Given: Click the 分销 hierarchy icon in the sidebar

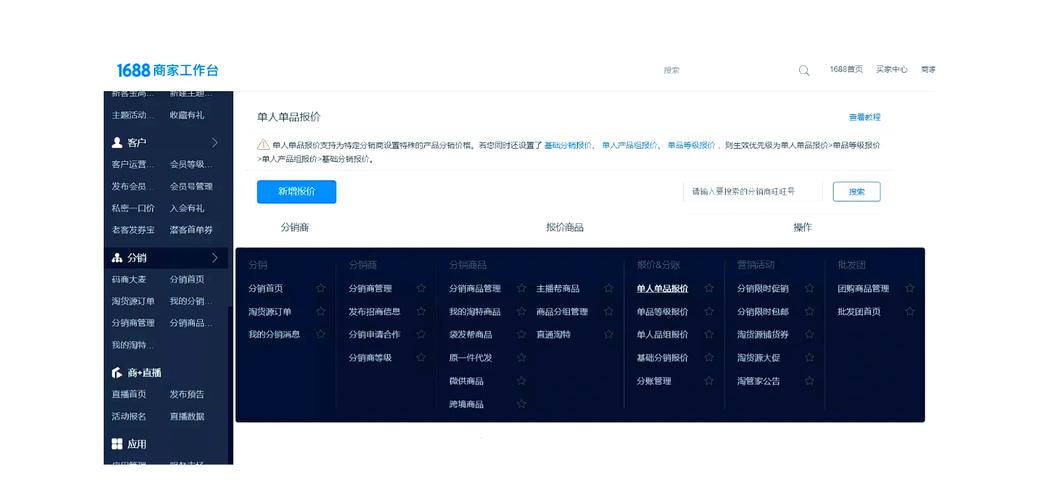Looking at the screenshot, I should coord(117,258).
